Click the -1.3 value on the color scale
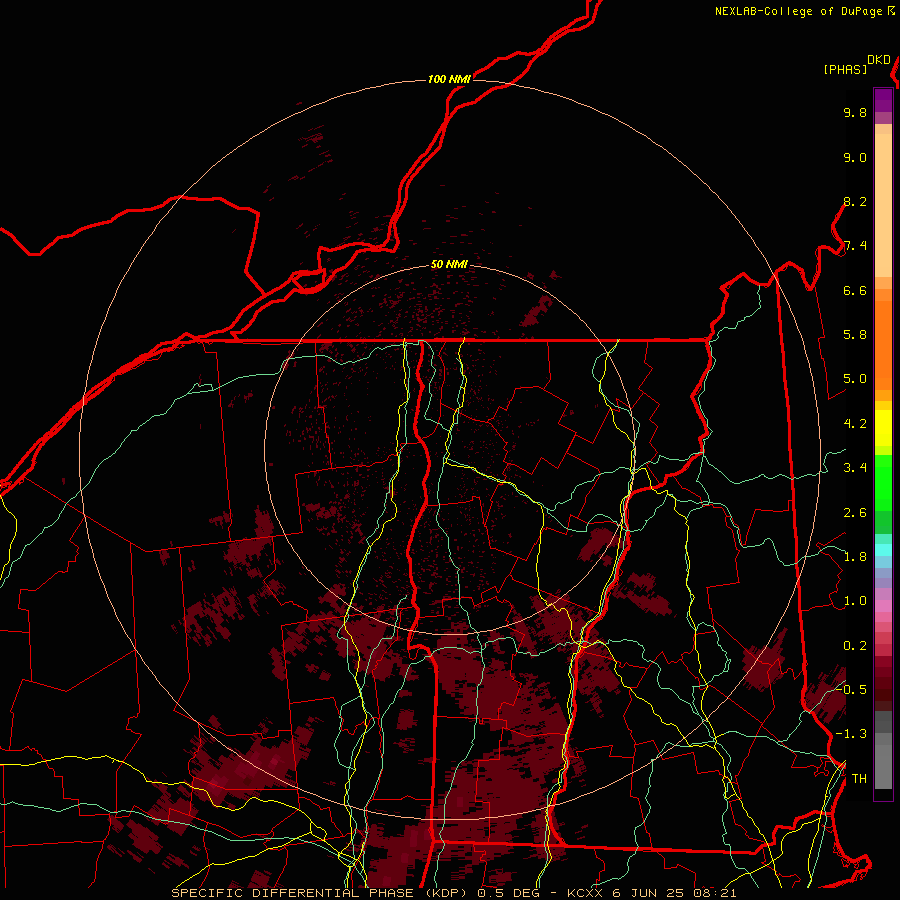This screenshot has height=900, width=900. [x=851, y=734]
